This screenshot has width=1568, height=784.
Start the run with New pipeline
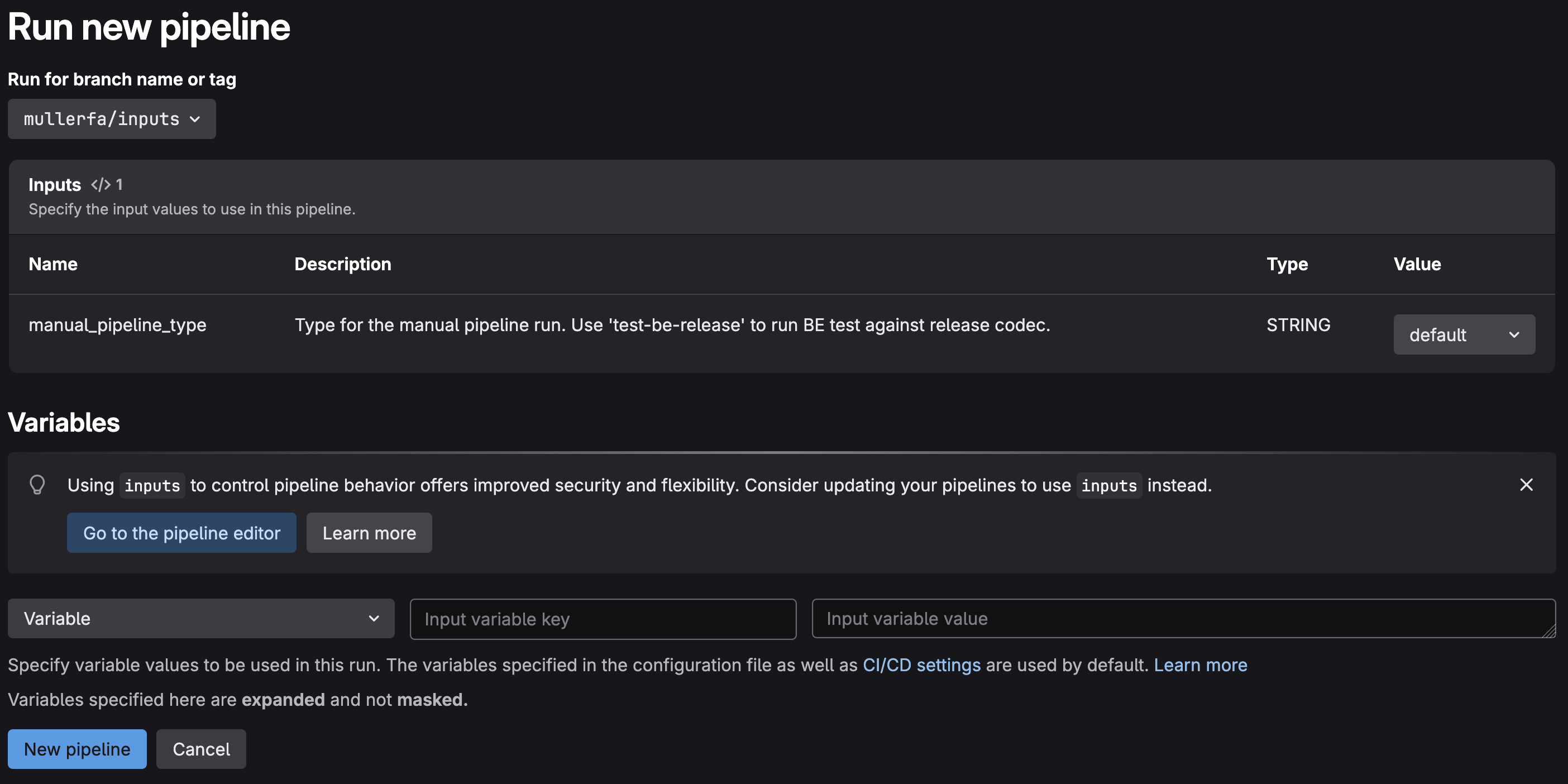coord(77,749)
